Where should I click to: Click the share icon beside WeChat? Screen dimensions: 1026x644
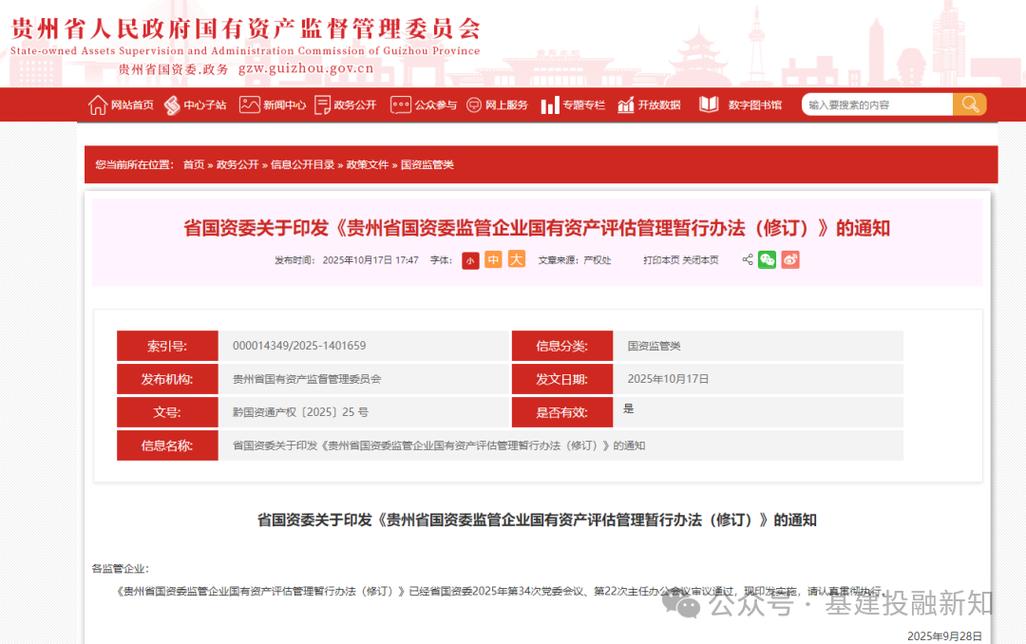(x=747, y=260)
